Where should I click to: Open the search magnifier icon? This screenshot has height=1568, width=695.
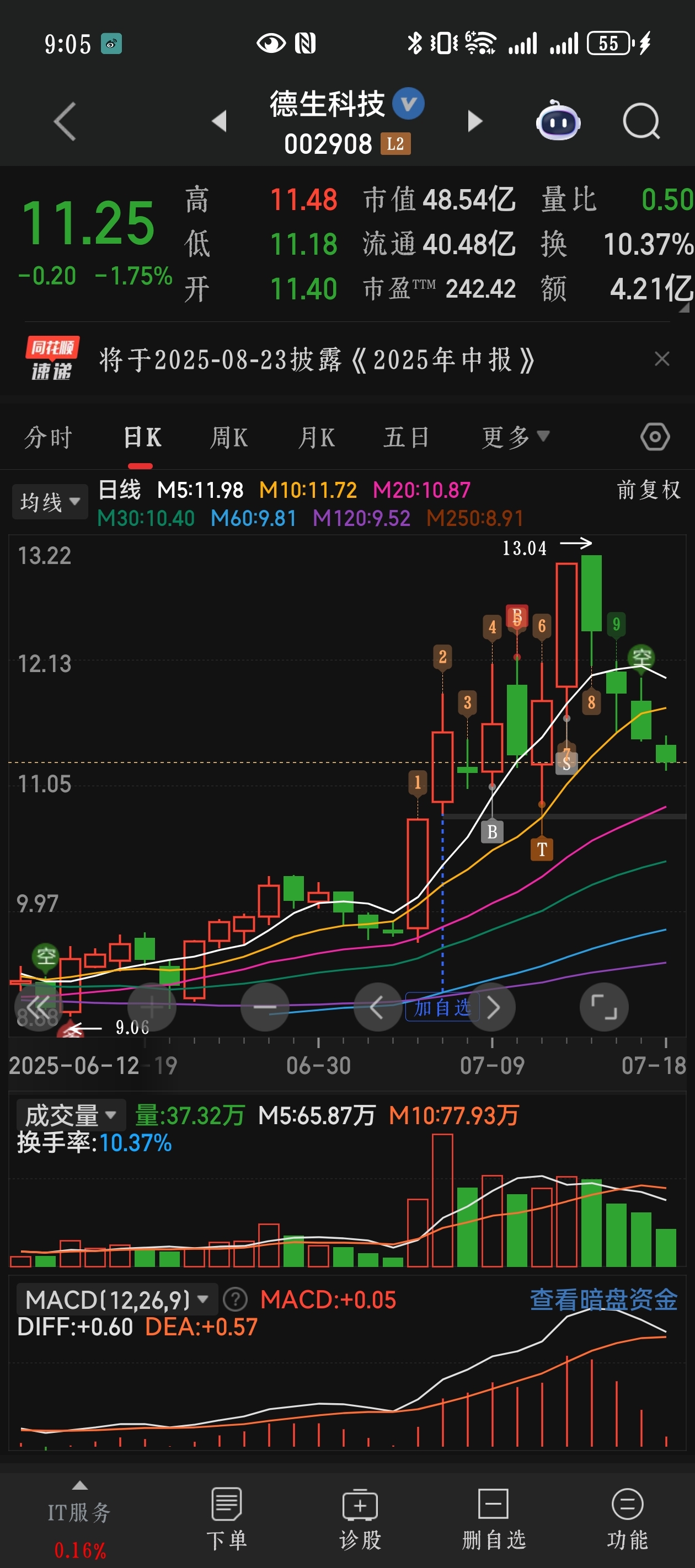coord(642,121)
